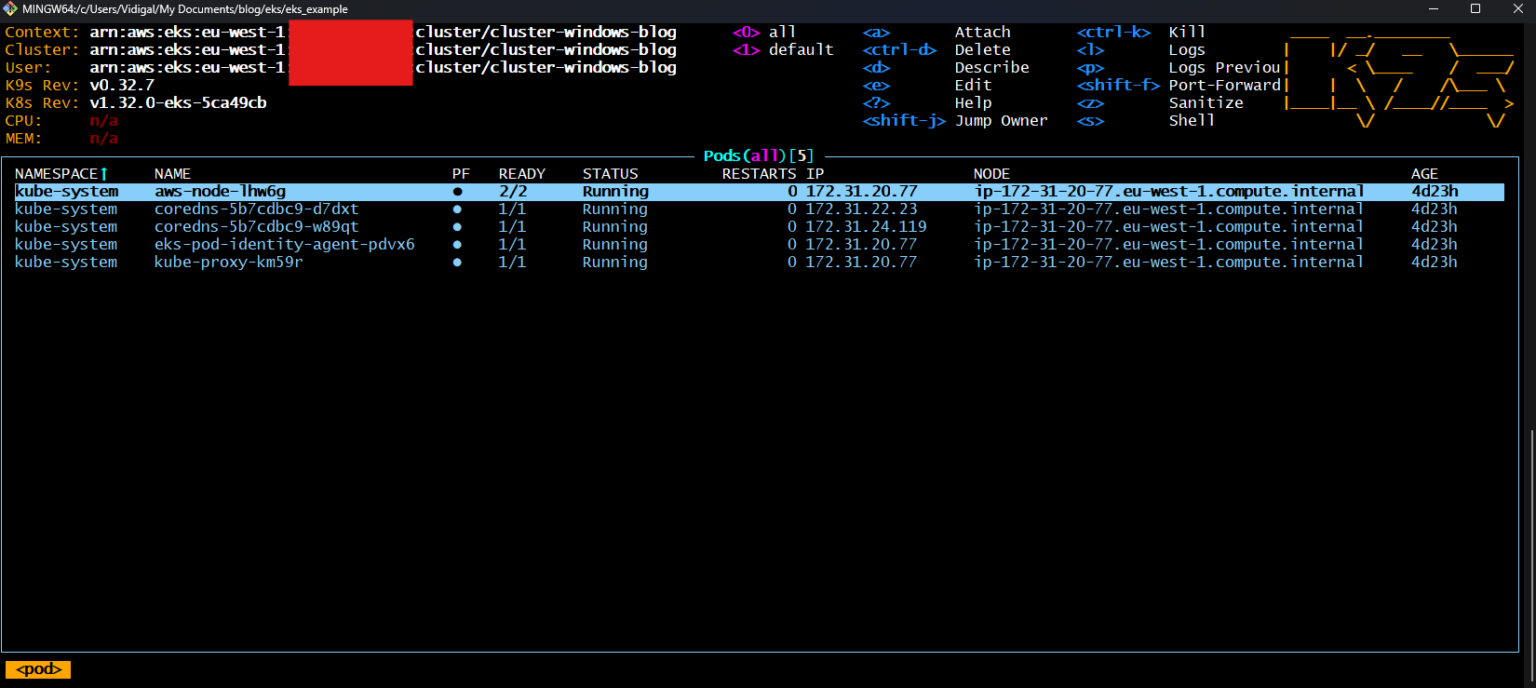The height and width of the screenshot is (688, 1536).
Task: Click the MINGW64 icon in the title bar
Action: pos(10,8)
